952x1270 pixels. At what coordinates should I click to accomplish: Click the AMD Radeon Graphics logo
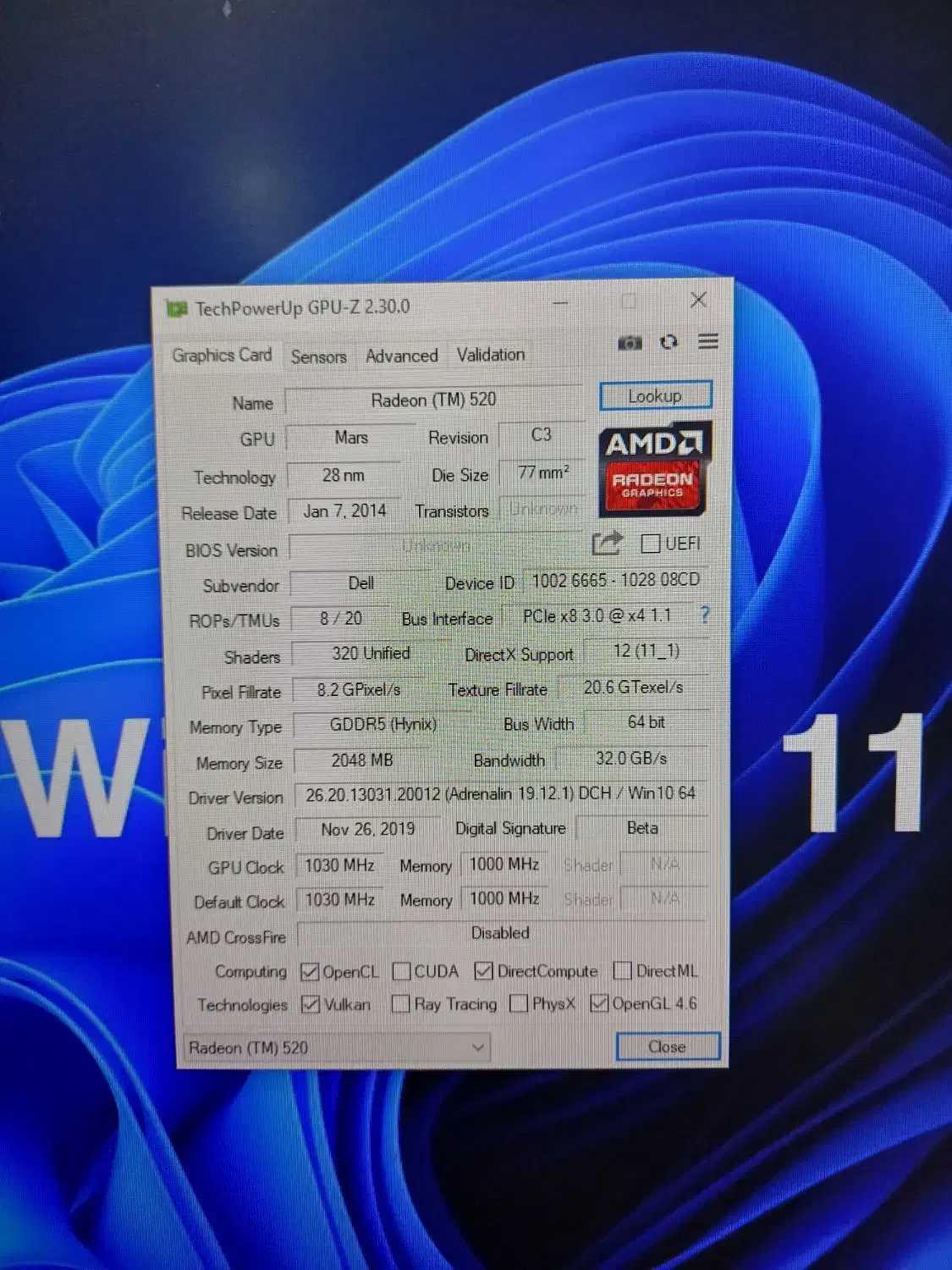[654, 469]
